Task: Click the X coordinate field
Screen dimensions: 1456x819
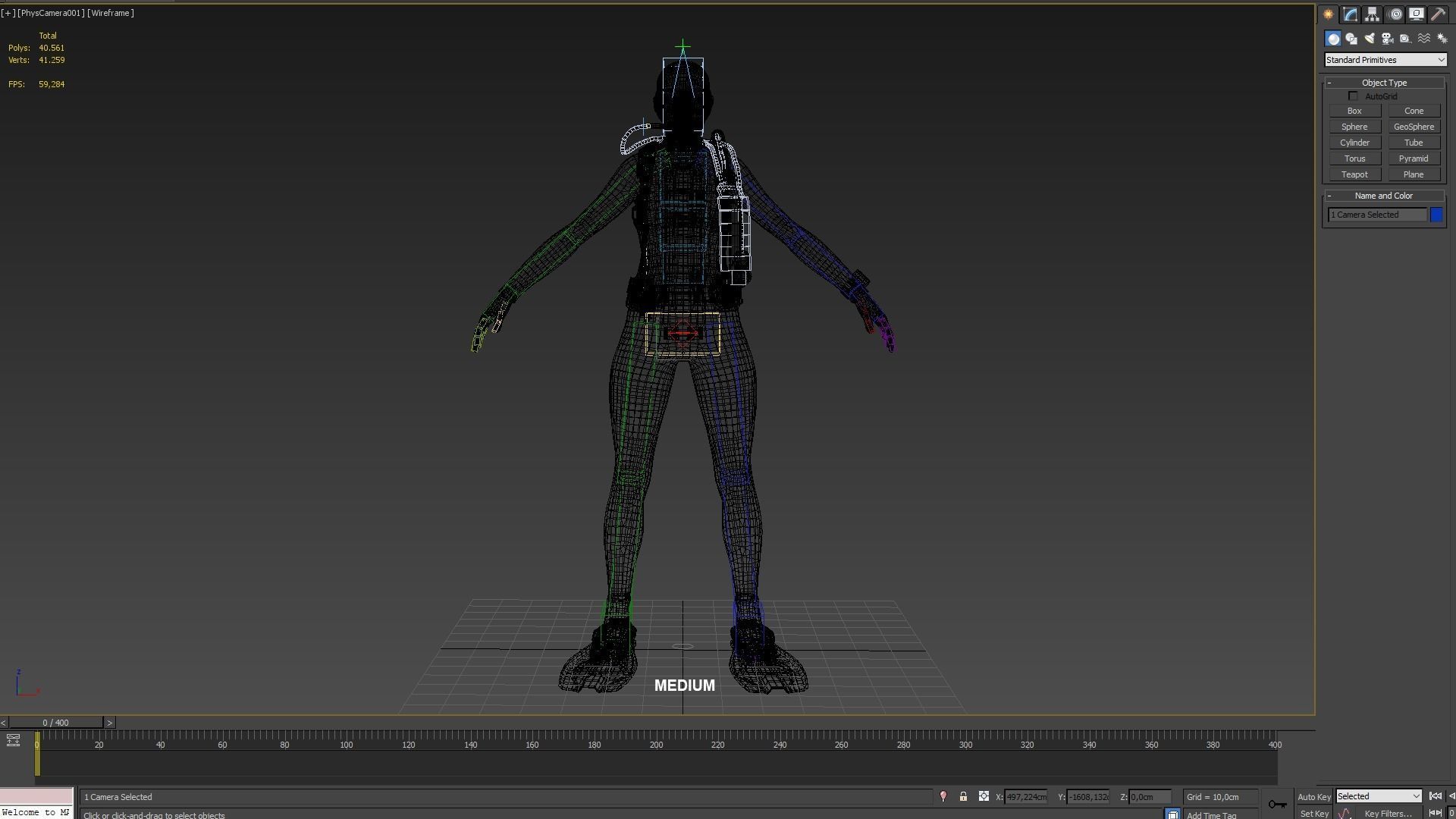Action: [x=1026, y=797]
